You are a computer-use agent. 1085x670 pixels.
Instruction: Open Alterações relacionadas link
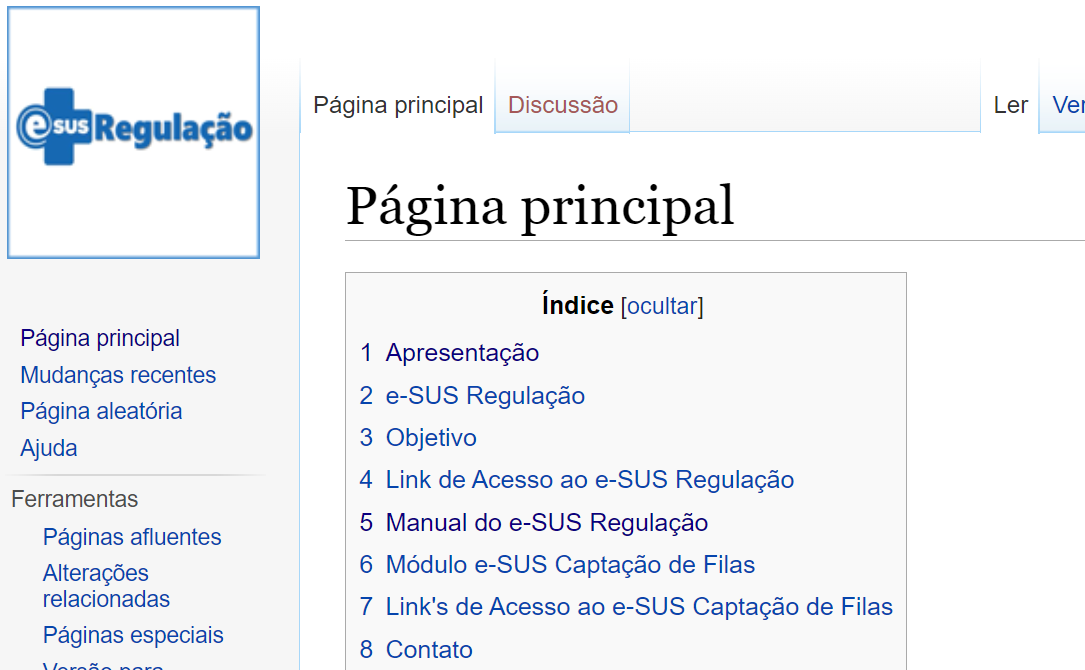pyautogui.click(x=106, y=586)
